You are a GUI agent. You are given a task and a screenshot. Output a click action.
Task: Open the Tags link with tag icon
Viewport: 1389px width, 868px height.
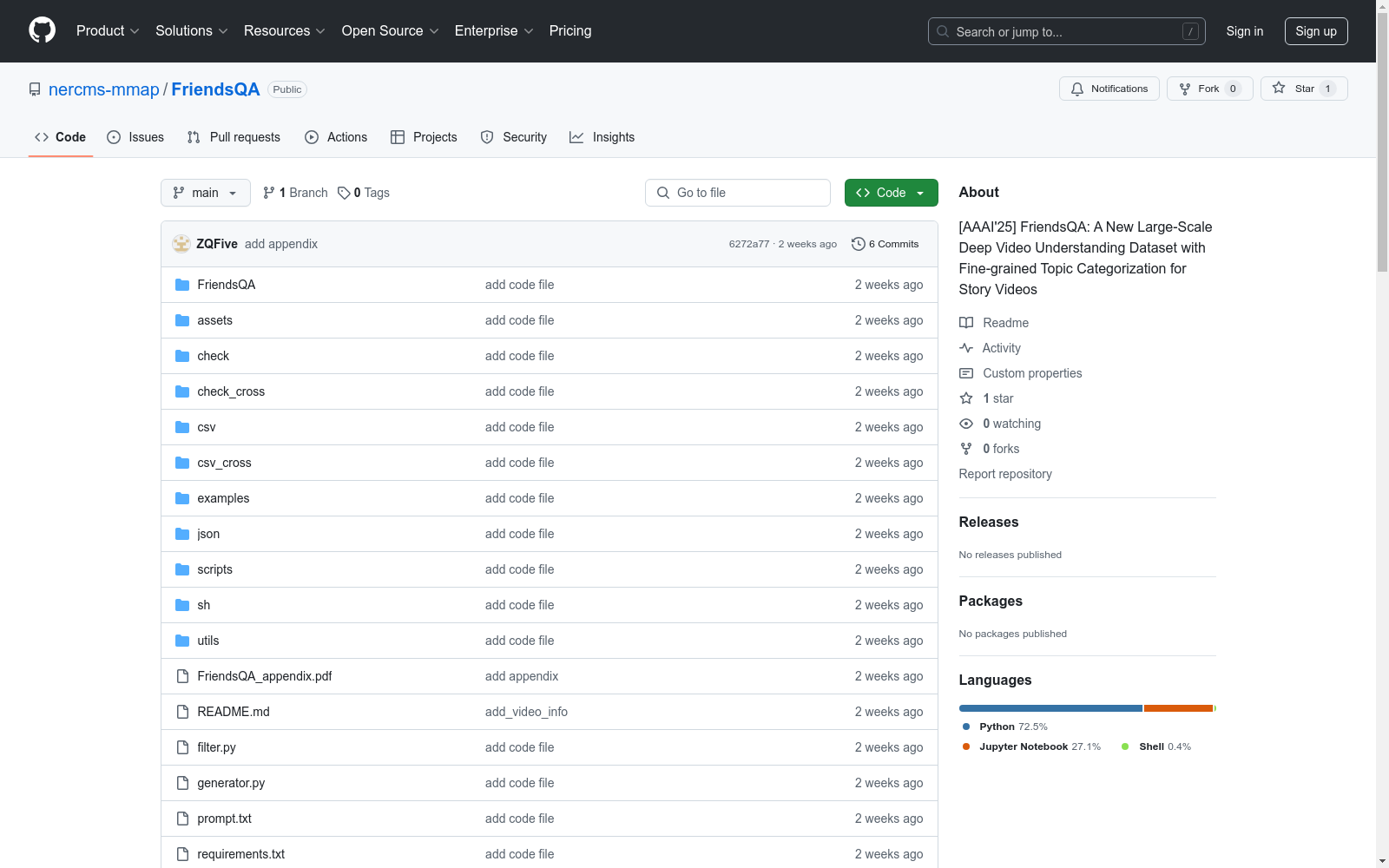pyautogui.click(x=364, y=193)
